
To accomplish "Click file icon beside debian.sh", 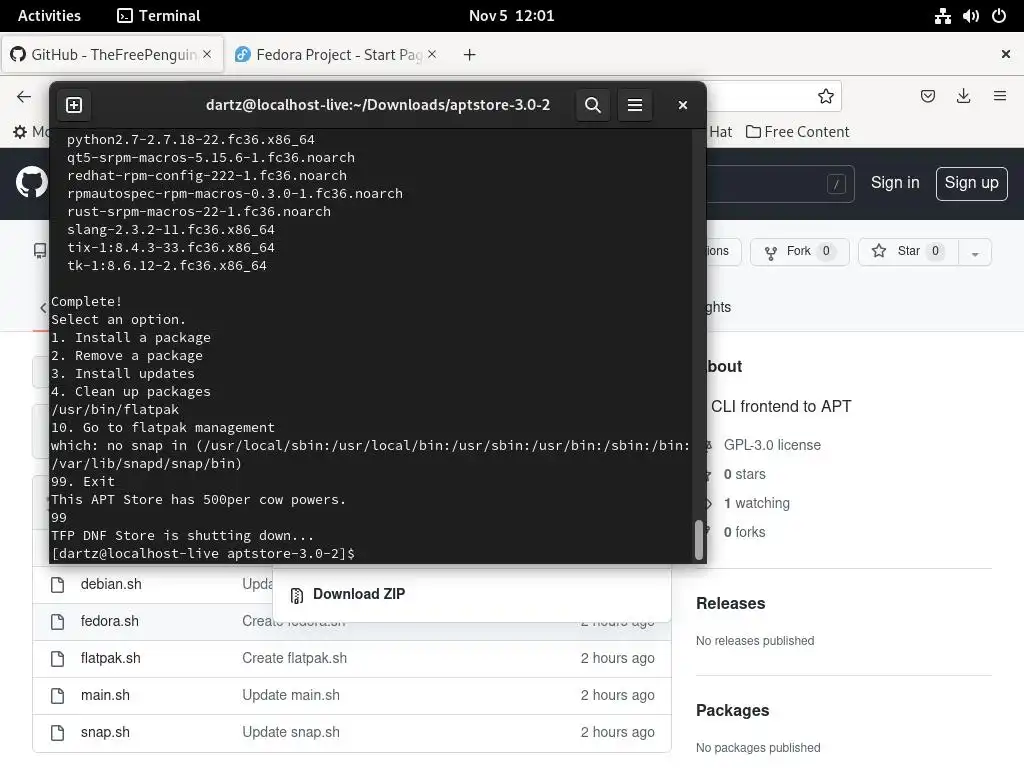I will (57, 584).
